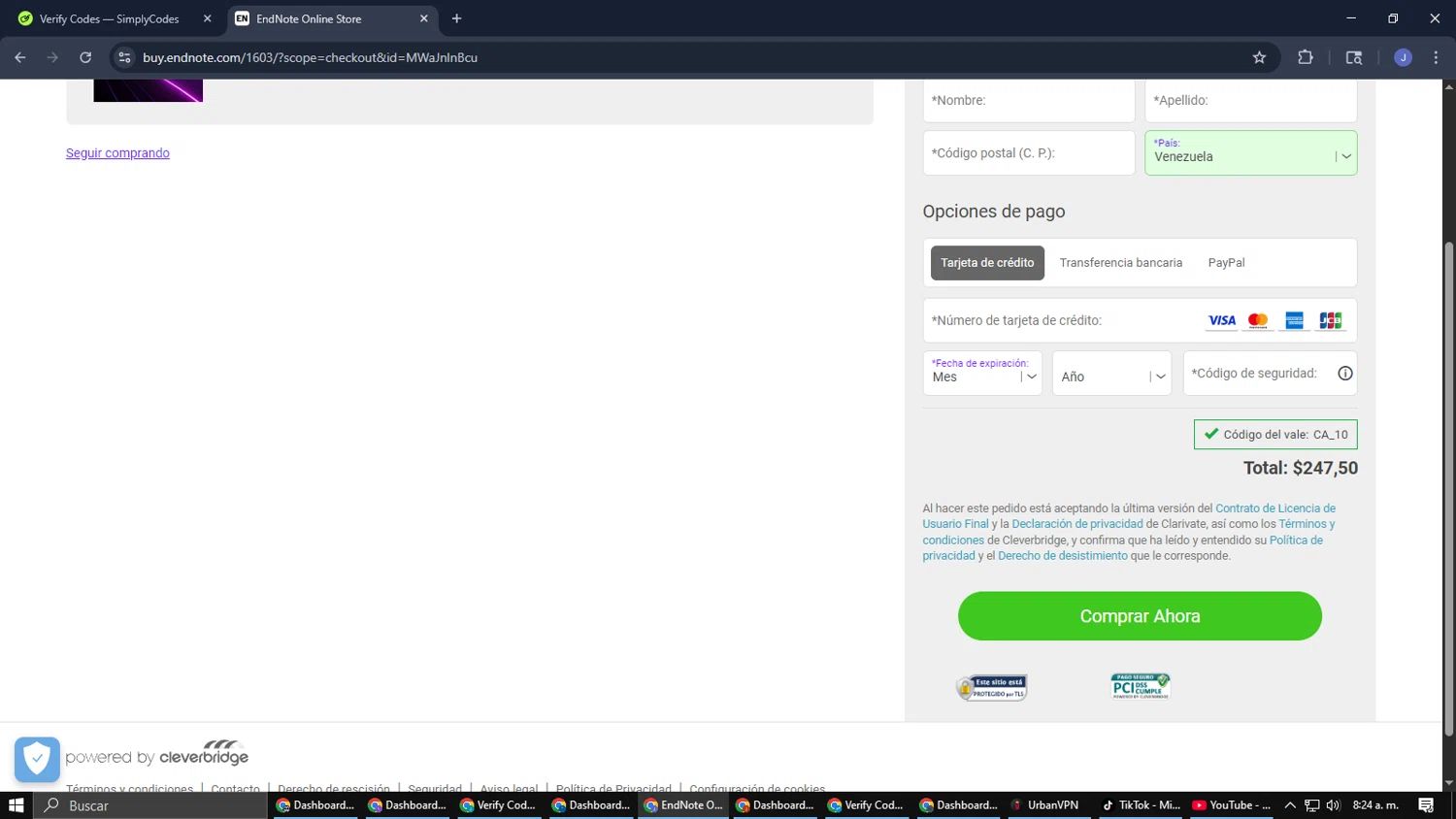The width and height of the screenshot is (1456, 819).
Task: Click the Apellido input field
Action: click(x=1250, y=100)
